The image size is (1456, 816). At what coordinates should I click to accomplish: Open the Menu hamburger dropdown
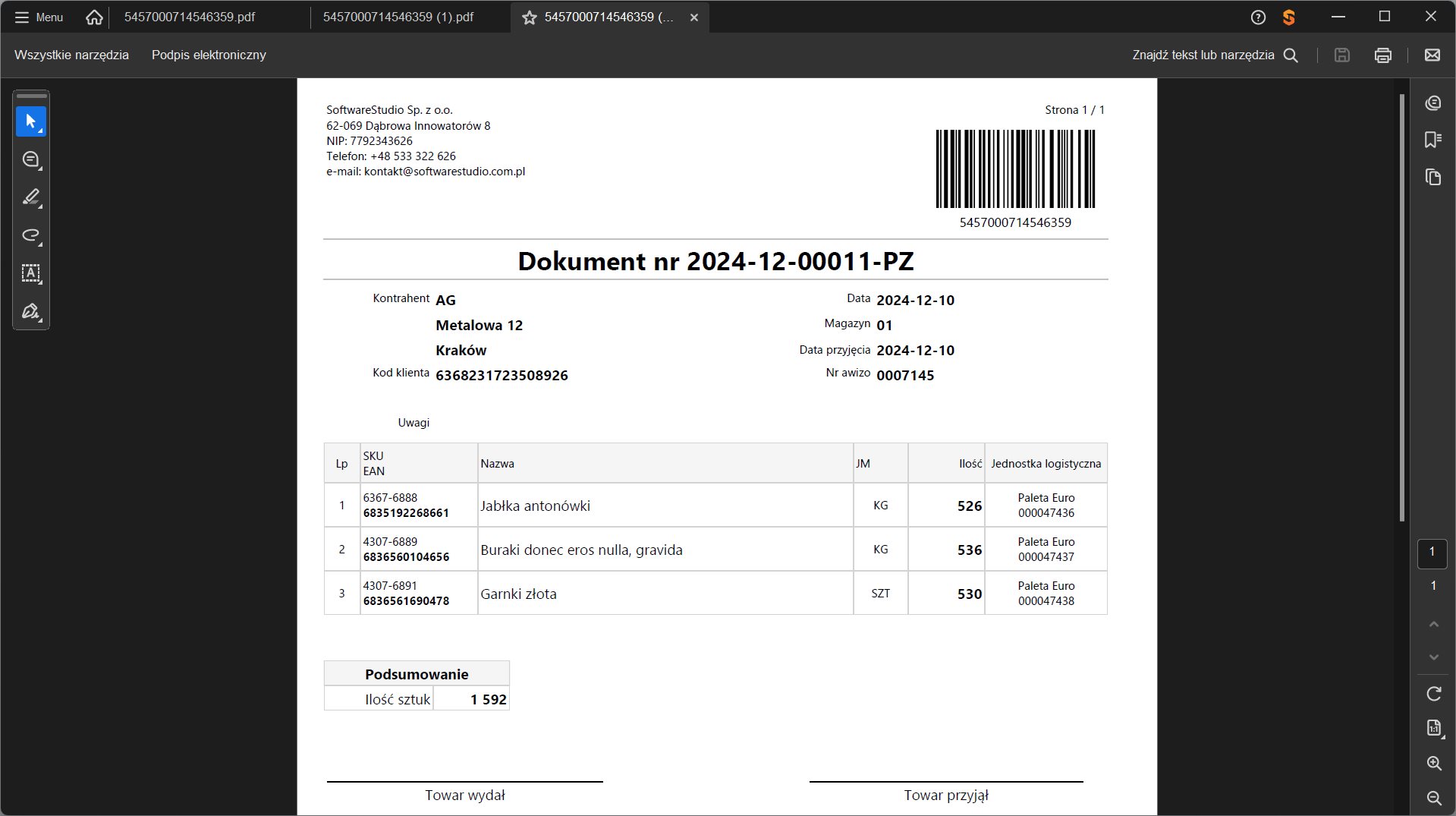coord(39,17)
